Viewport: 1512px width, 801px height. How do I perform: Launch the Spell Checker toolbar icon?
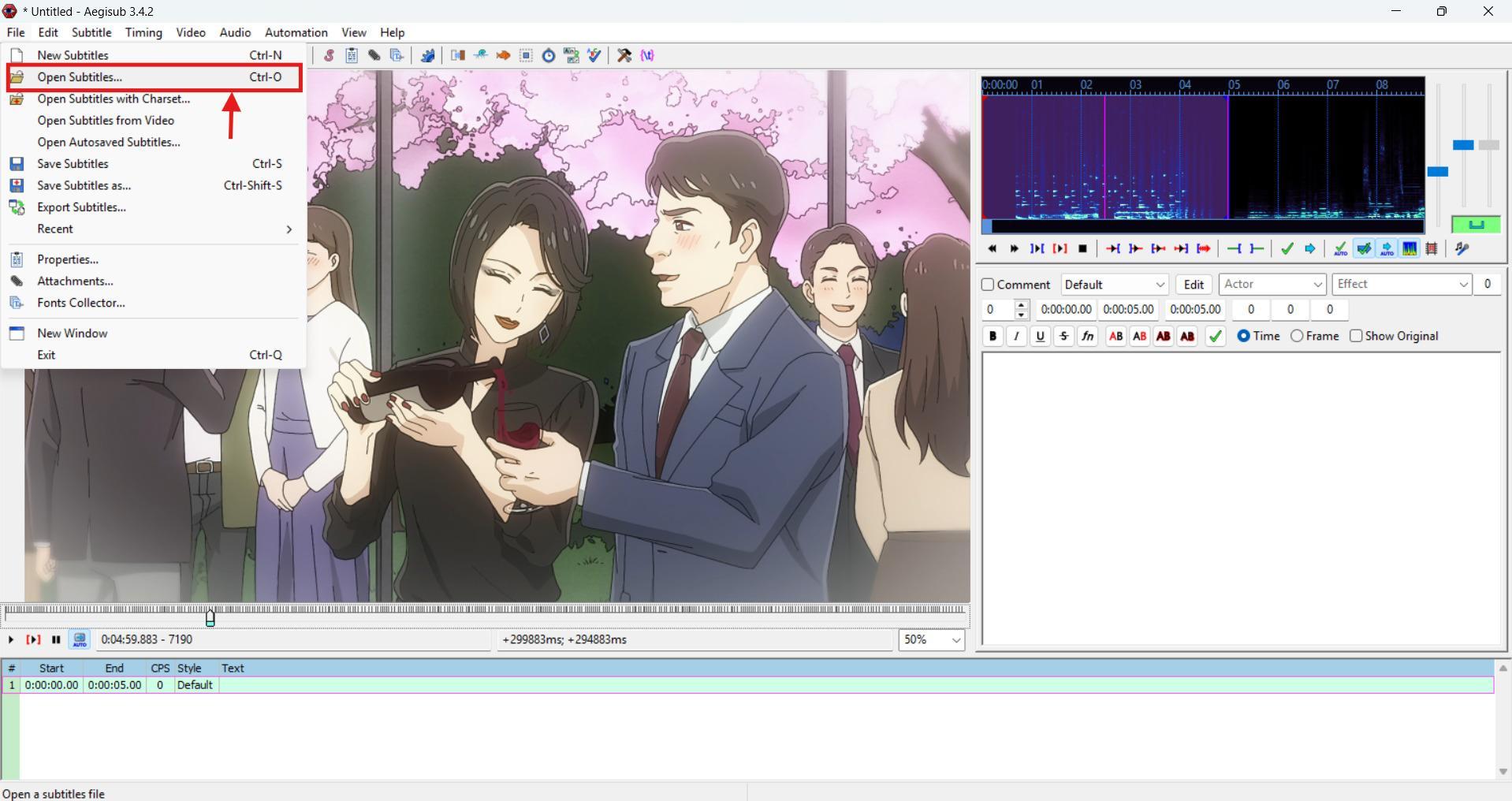594,55
